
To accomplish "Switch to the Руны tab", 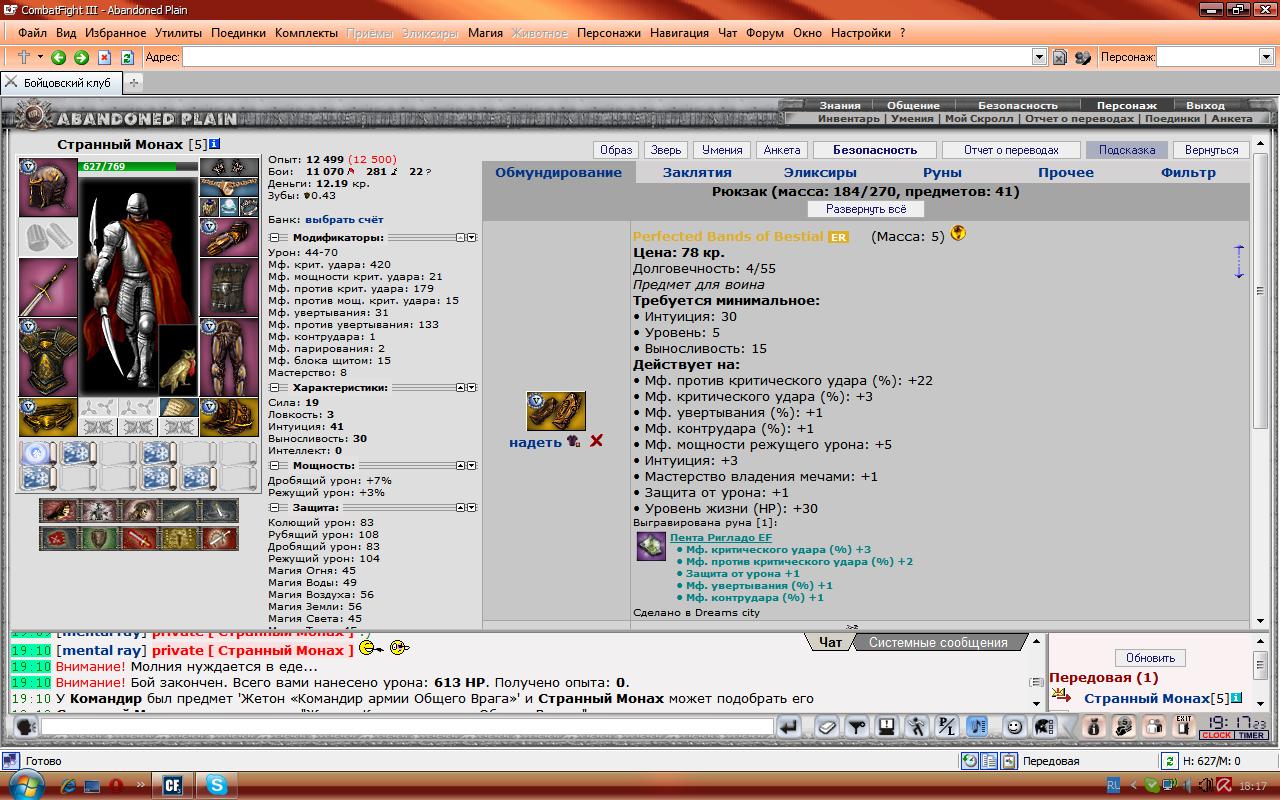I will [942, 172].
